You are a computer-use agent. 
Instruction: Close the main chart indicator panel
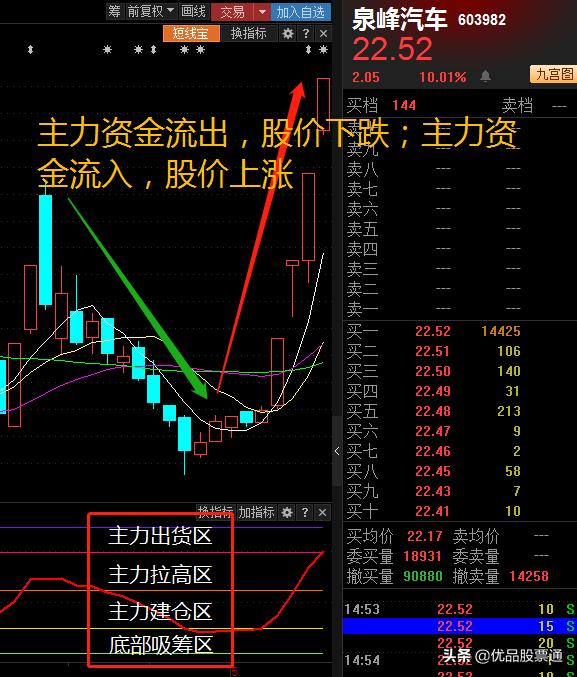point(323,33)
